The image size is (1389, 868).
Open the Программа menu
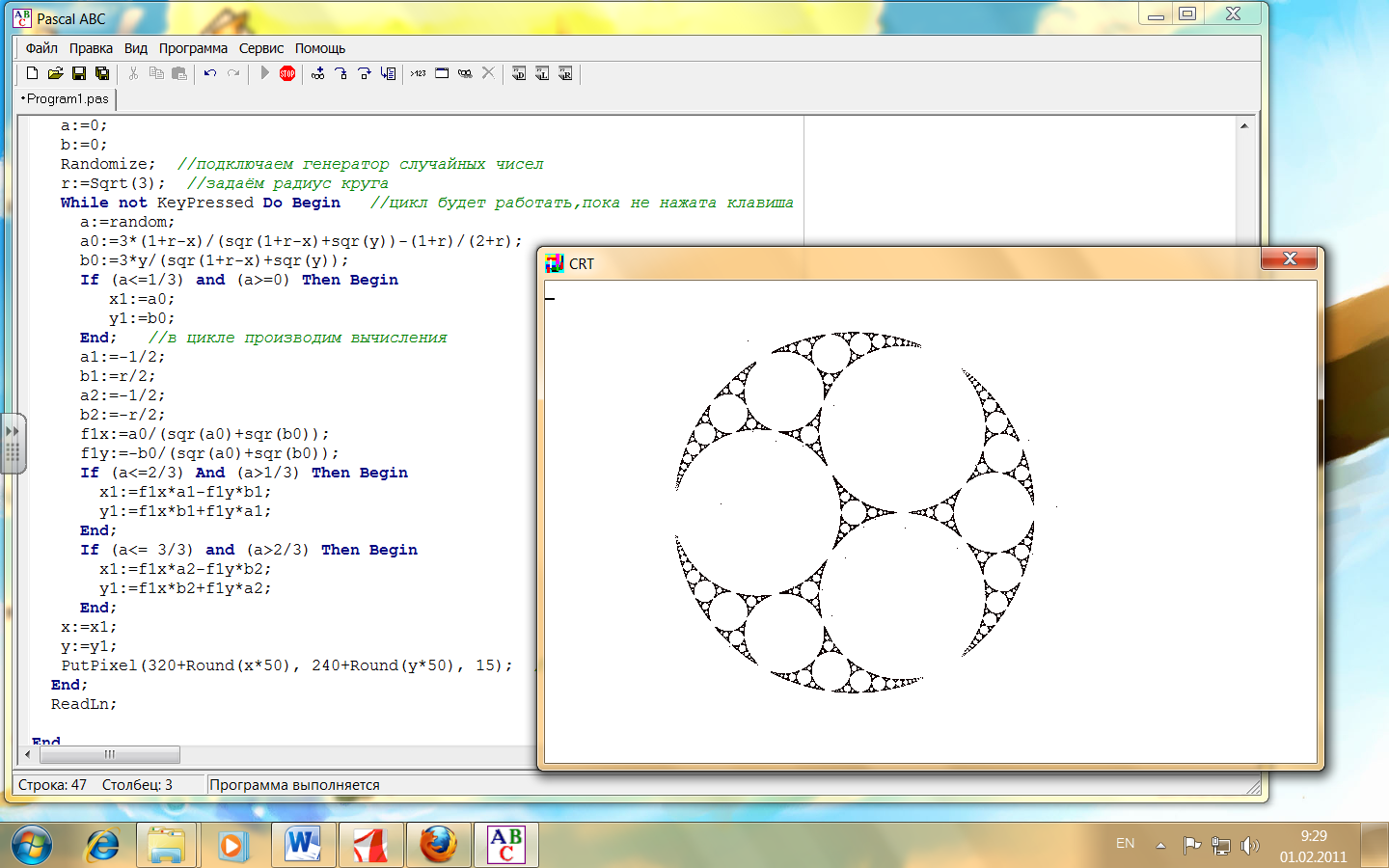(x=193, y=48)
